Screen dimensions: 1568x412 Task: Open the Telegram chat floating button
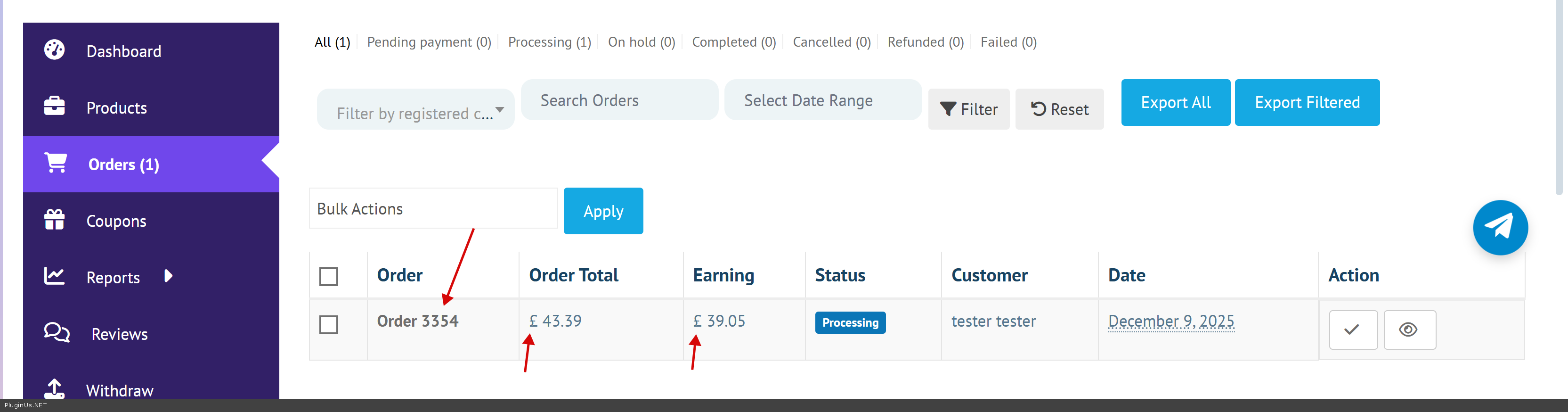coord(1499,227)
